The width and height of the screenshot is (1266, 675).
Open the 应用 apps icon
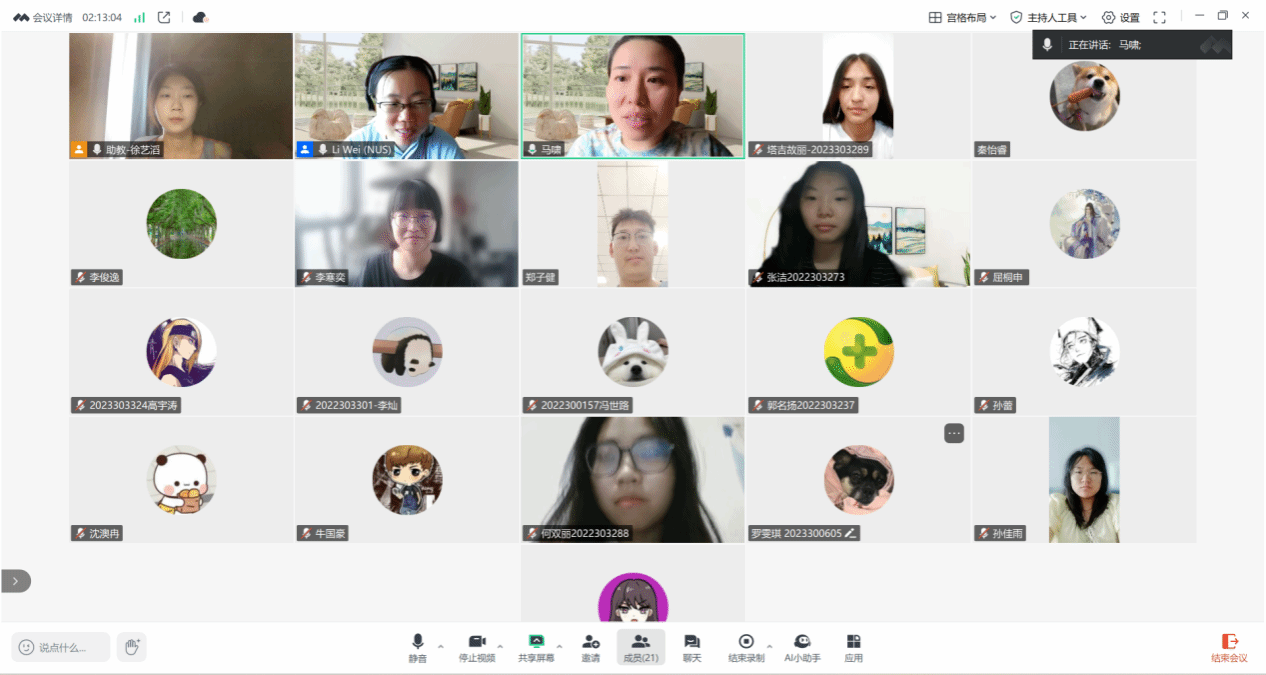point(853,646)
